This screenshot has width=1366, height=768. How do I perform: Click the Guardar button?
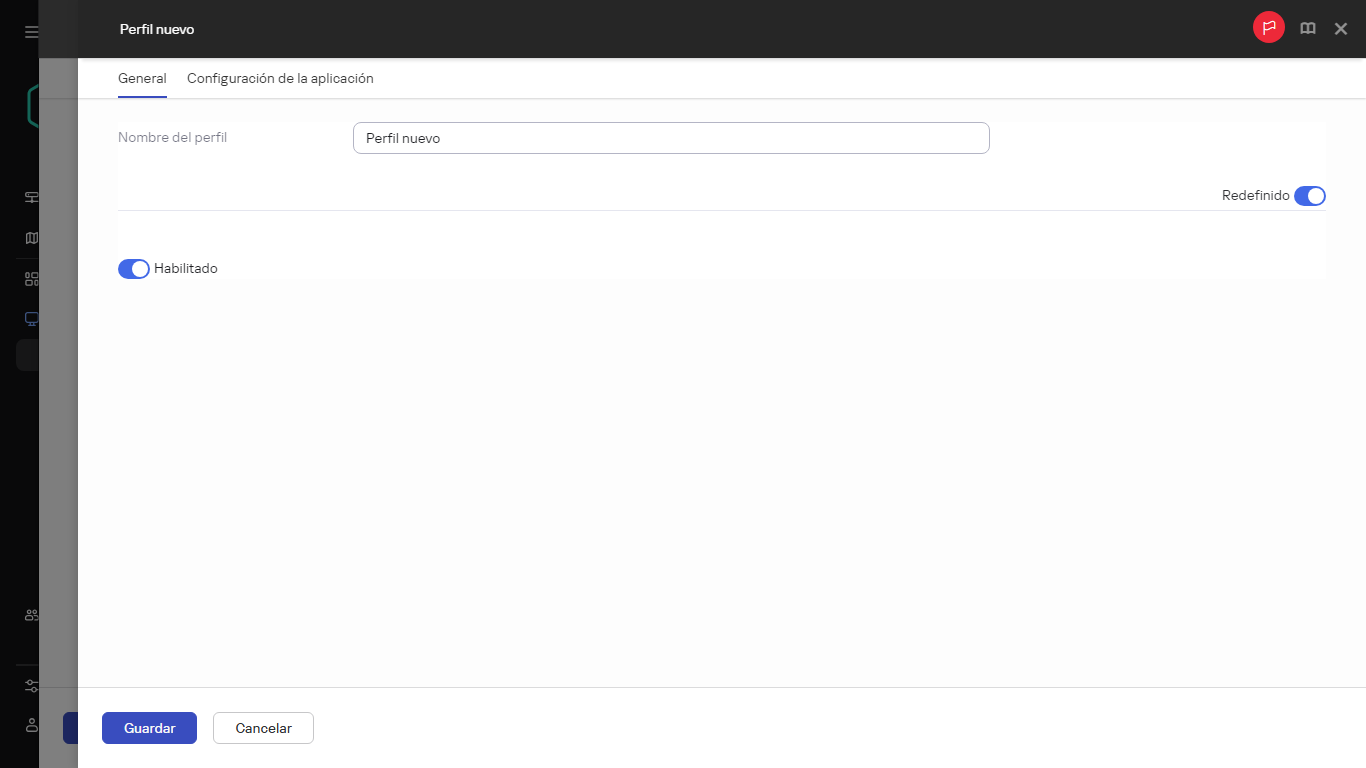point(148,728)
